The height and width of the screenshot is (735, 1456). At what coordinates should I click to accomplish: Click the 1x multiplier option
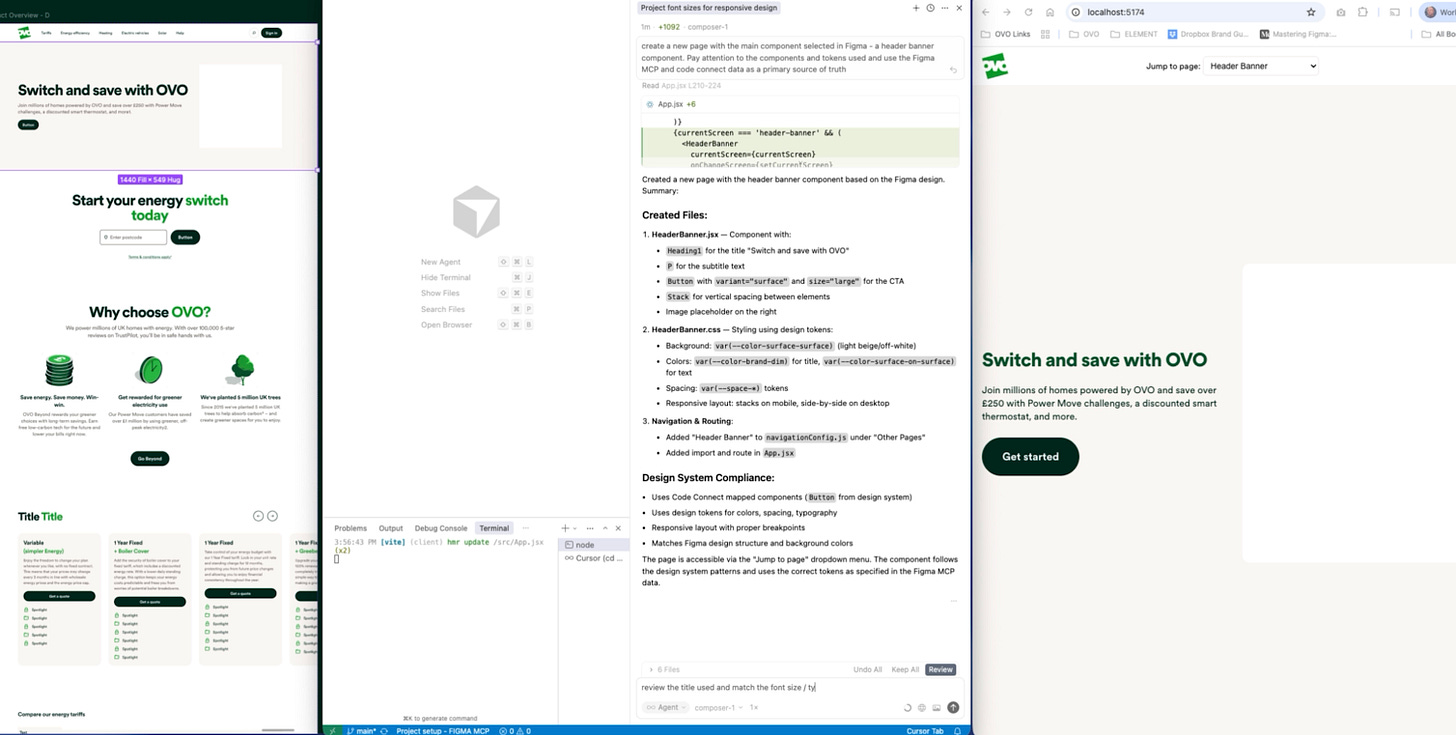(x=754, y=707)
